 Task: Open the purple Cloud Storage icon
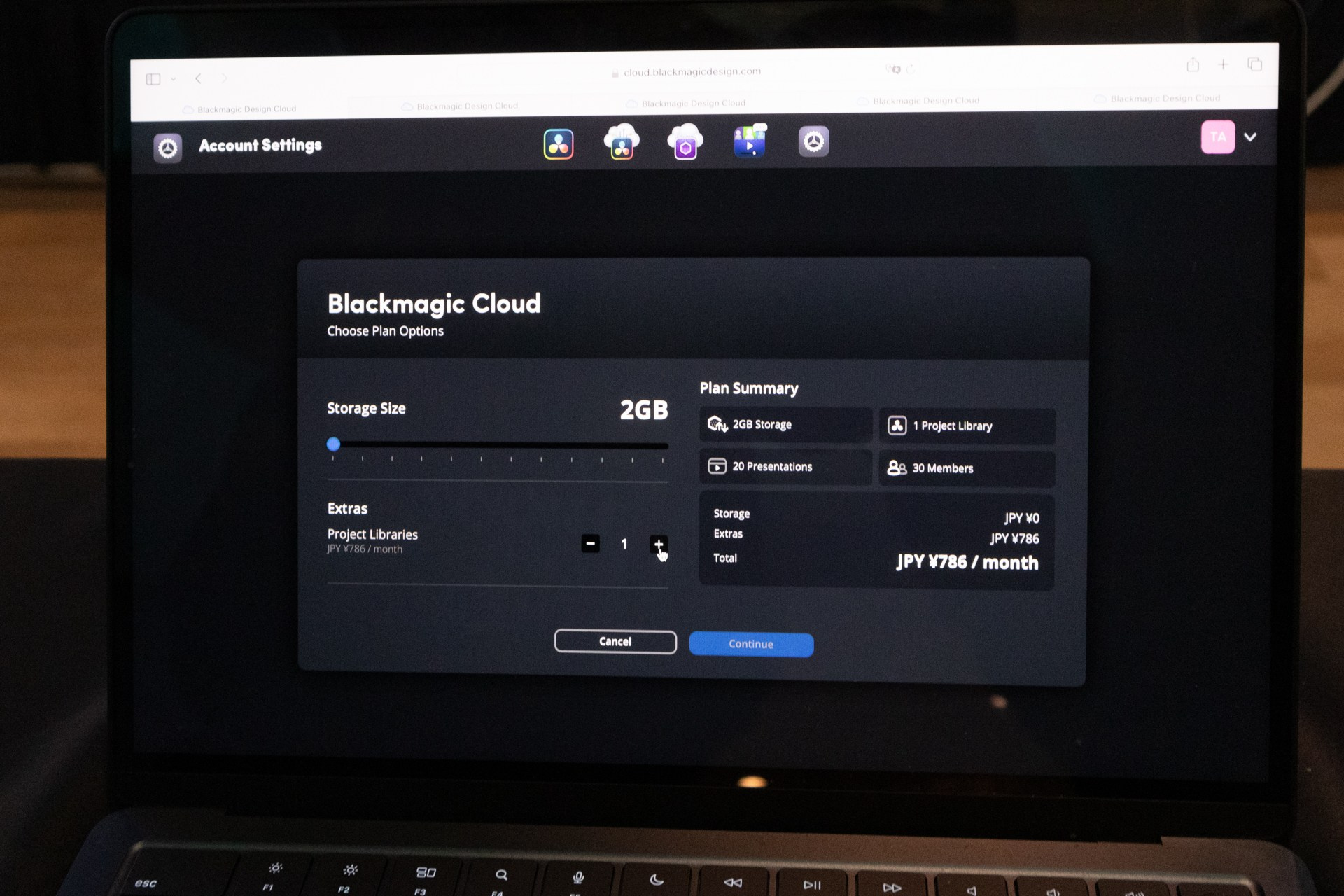(685, 142)
